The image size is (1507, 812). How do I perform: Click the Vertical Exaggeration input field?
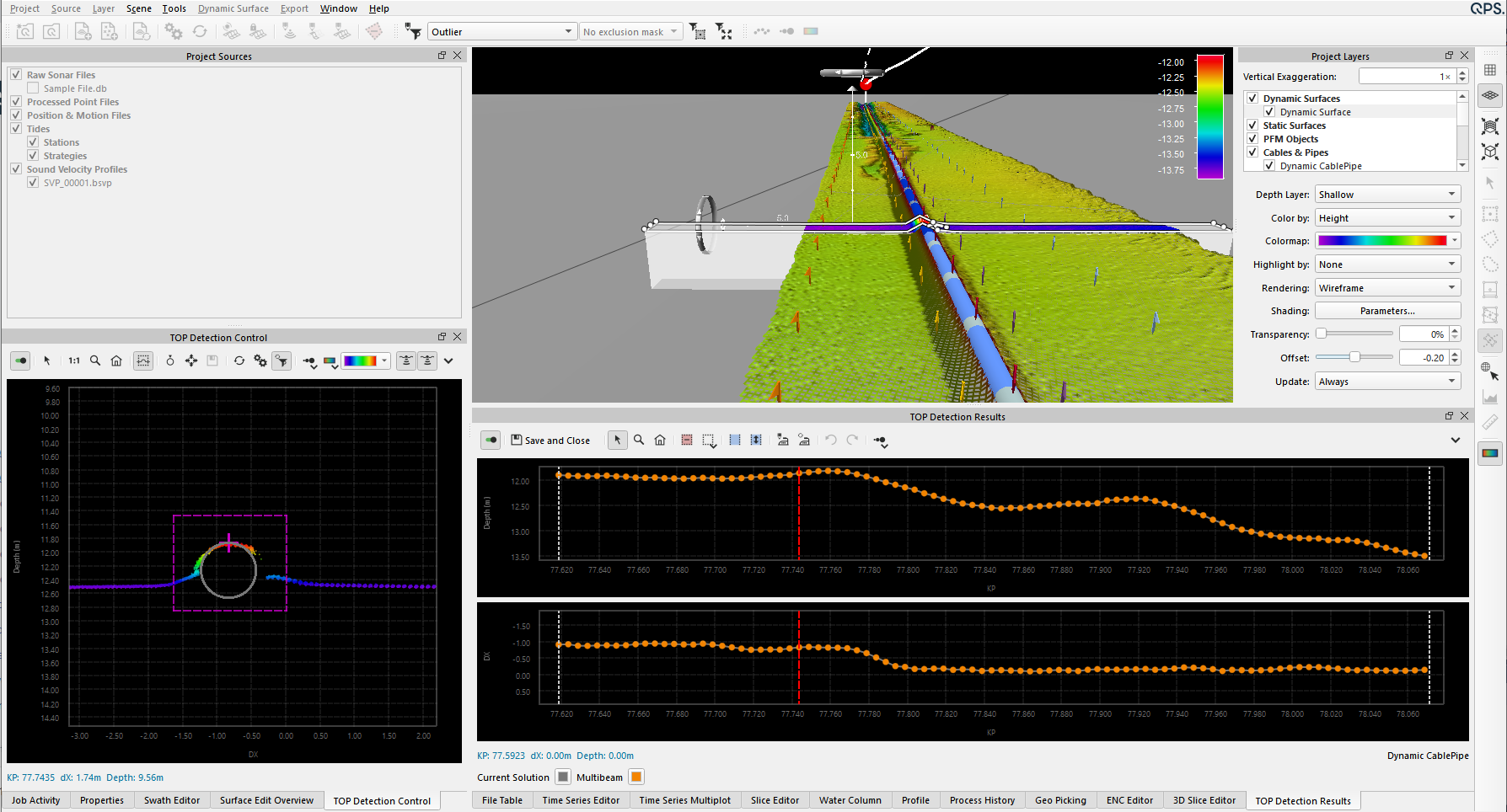1406,77
